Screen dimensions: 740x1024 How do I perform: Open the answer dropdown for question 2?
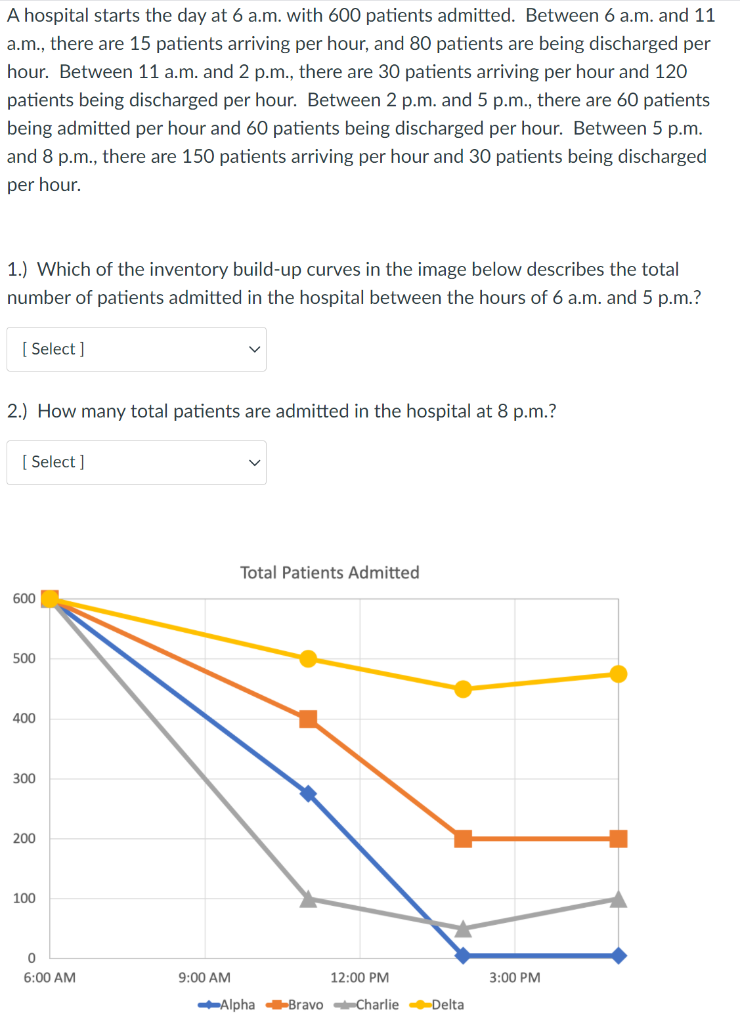pos(136,462)
